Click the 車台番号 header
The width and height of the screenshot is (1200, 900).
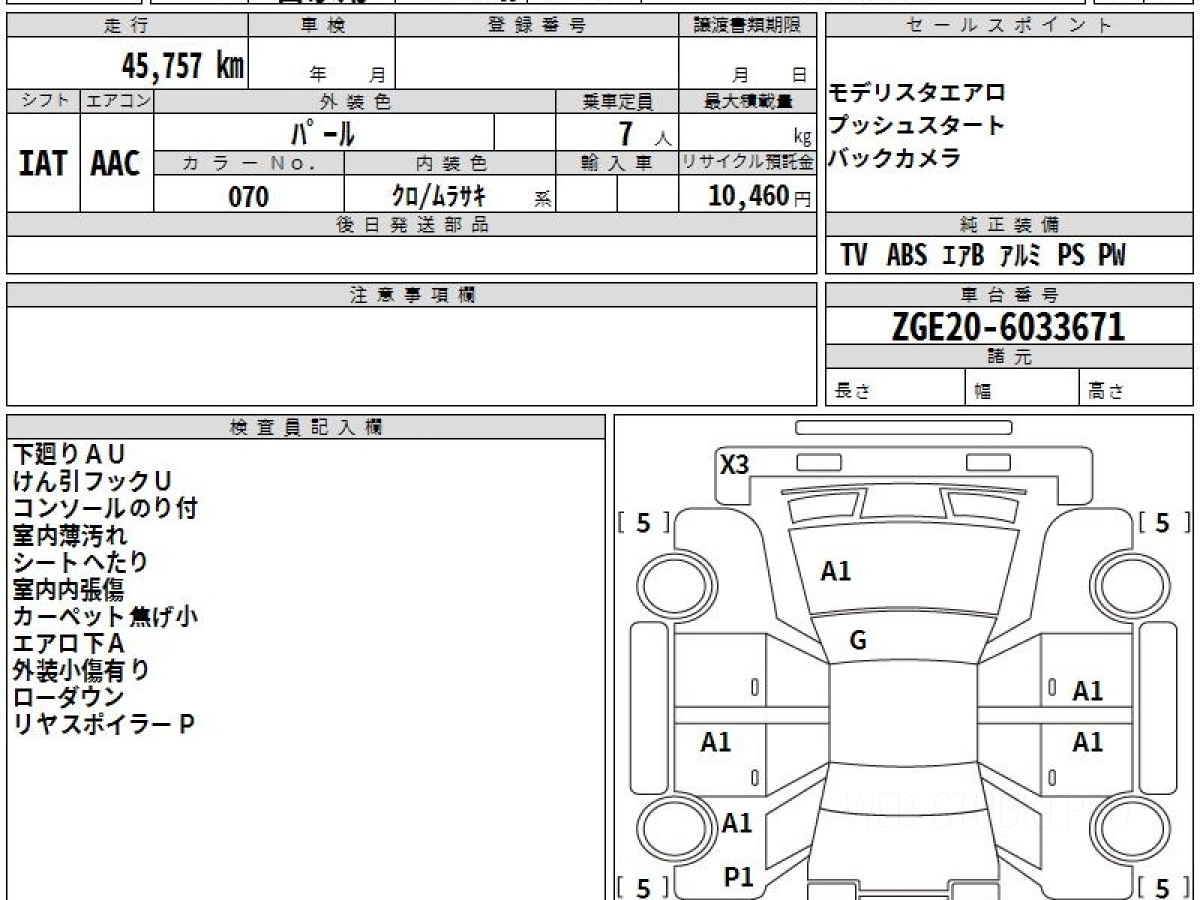coord(1009,295)
